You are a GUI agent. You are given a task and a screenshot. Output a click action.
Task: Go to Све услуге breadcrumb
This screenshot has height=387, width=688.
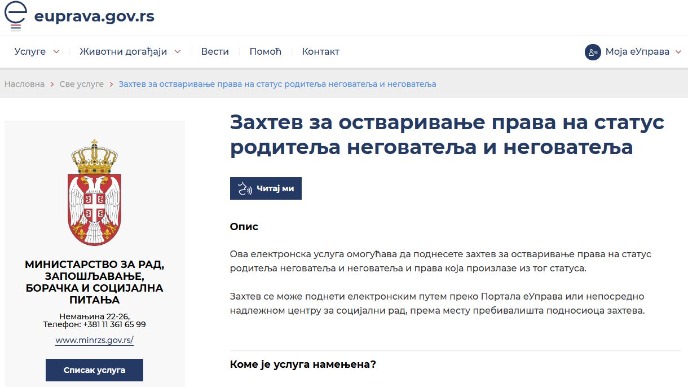coord(82,84)
